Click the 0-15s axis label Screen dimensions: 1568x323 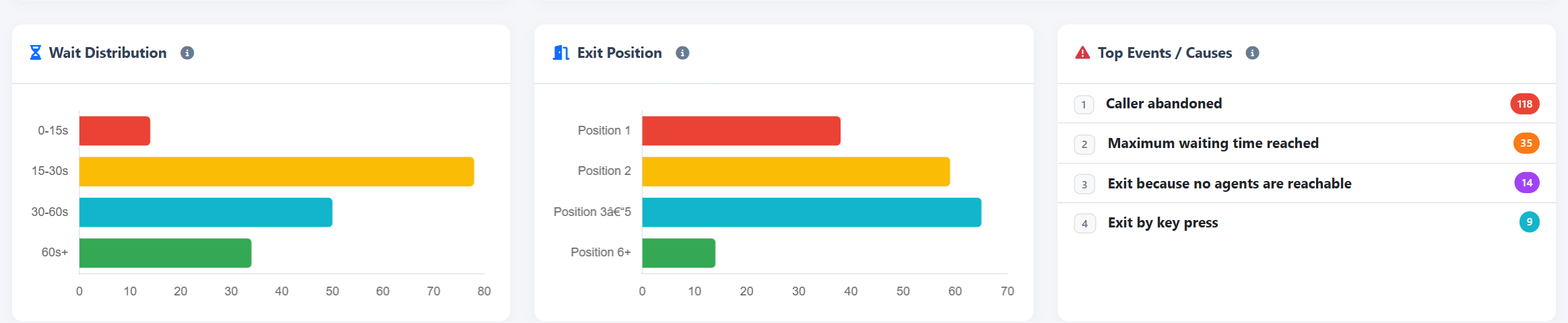pos(53,131)
